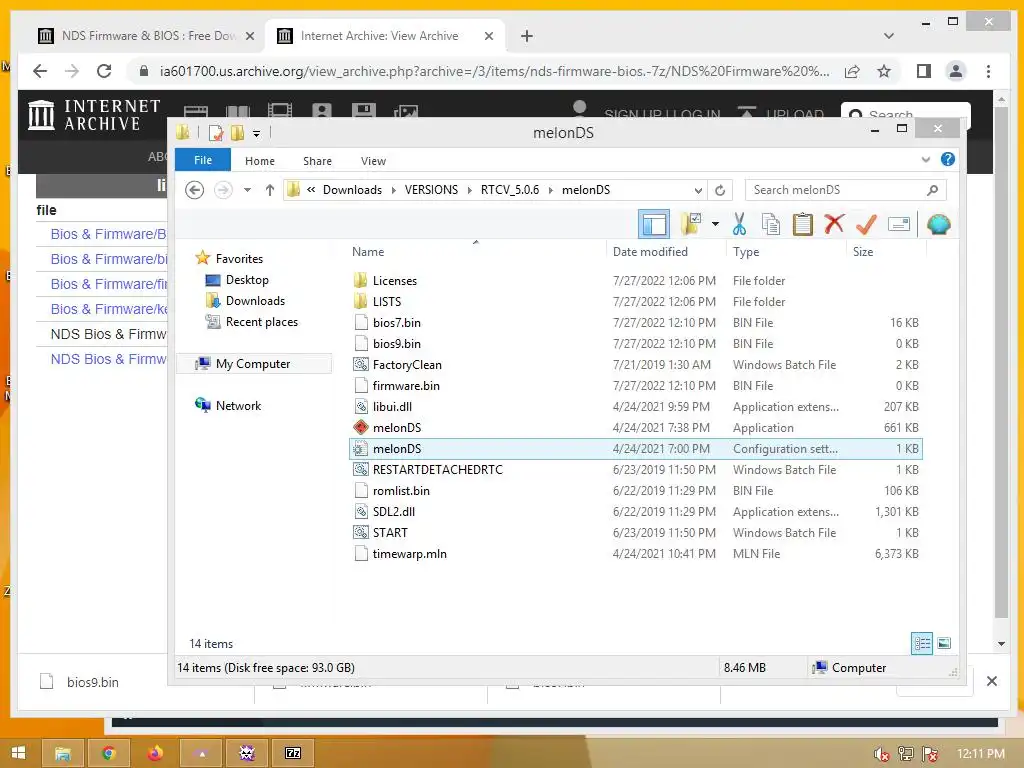Switch to Details view button
Viewport: 1024px width, 768px height.
[921, 643]
